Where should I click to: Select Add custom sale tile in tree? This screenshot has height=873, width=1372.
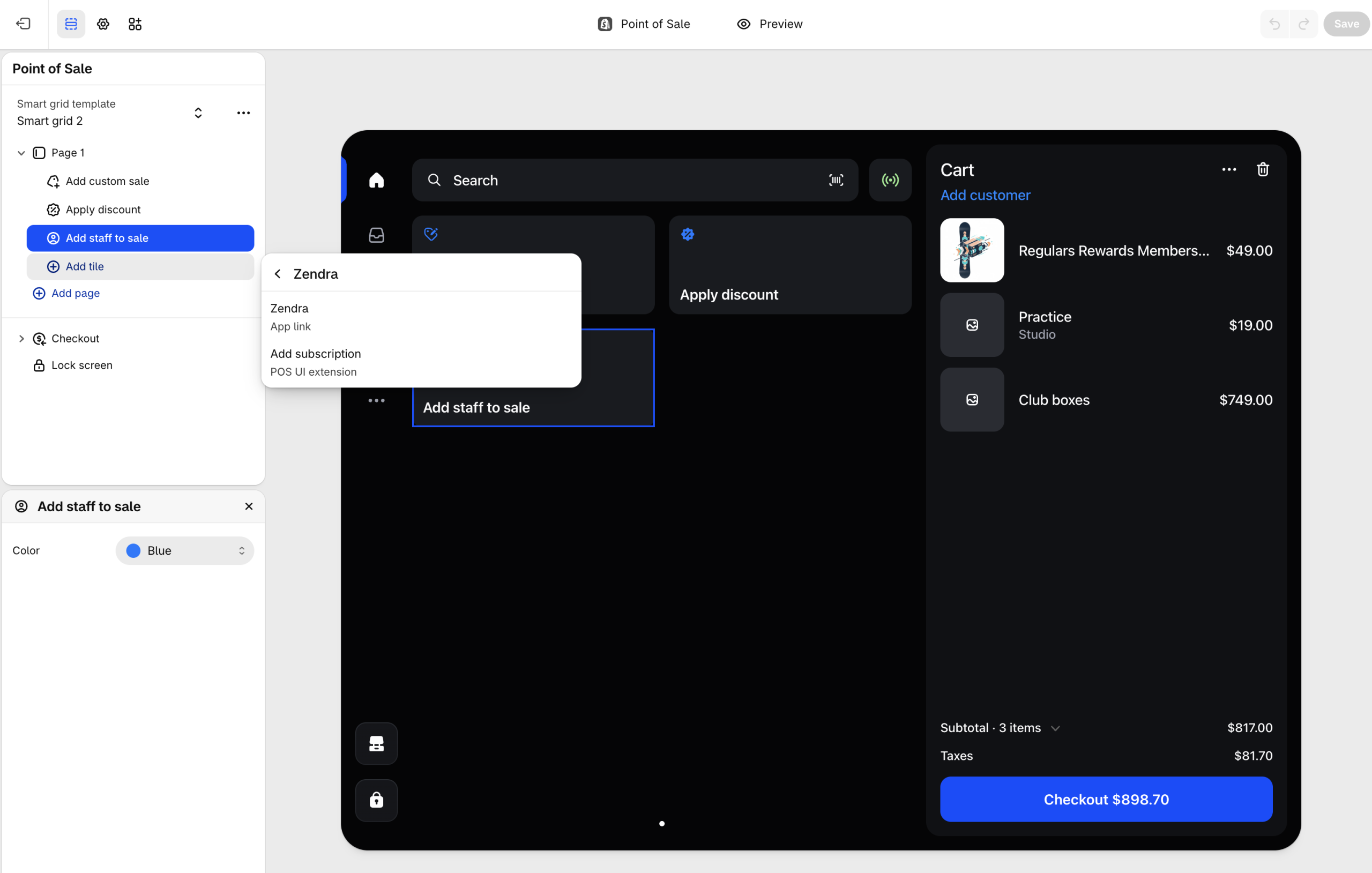pos(140,181)
